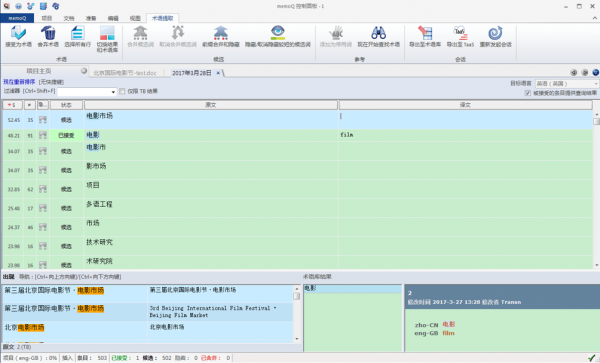
Task: Click the 重新发起会话 spiral restart icon
Action: coord(495,33)
